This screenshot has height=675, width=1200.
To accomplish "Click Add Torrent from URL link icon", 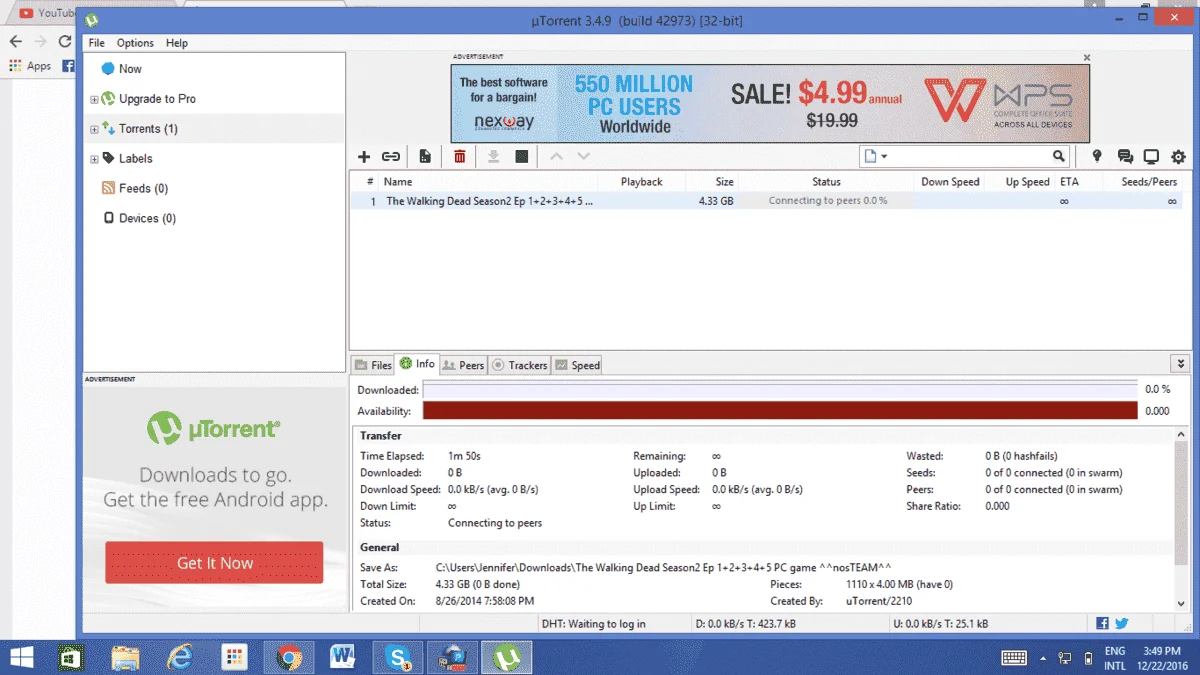I will [391, 157].
